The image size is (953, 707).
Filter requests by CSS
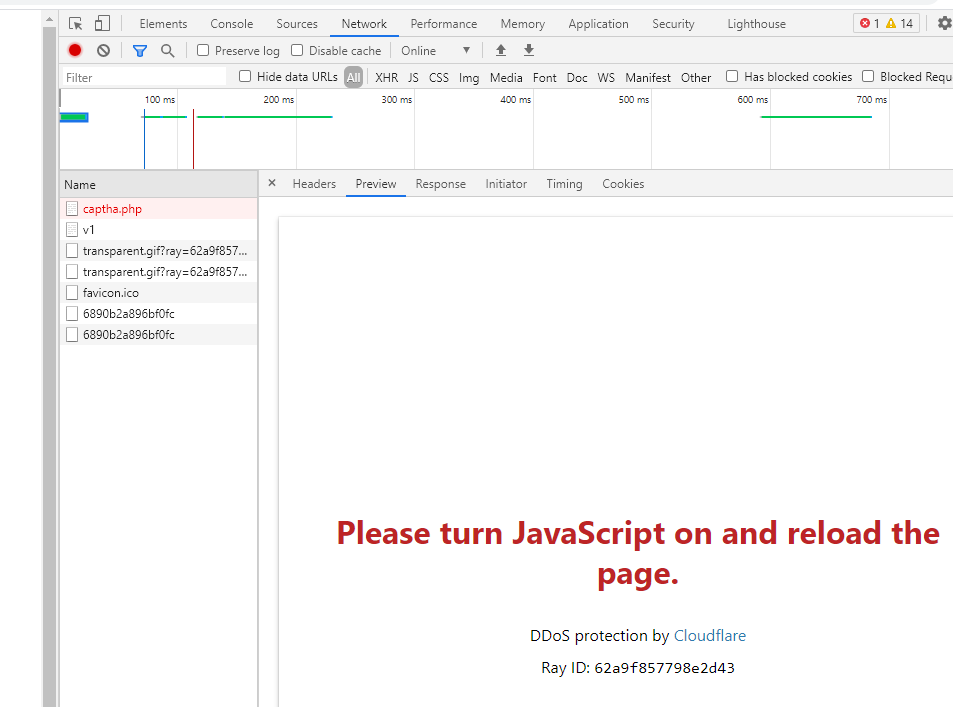pos(439,77)
